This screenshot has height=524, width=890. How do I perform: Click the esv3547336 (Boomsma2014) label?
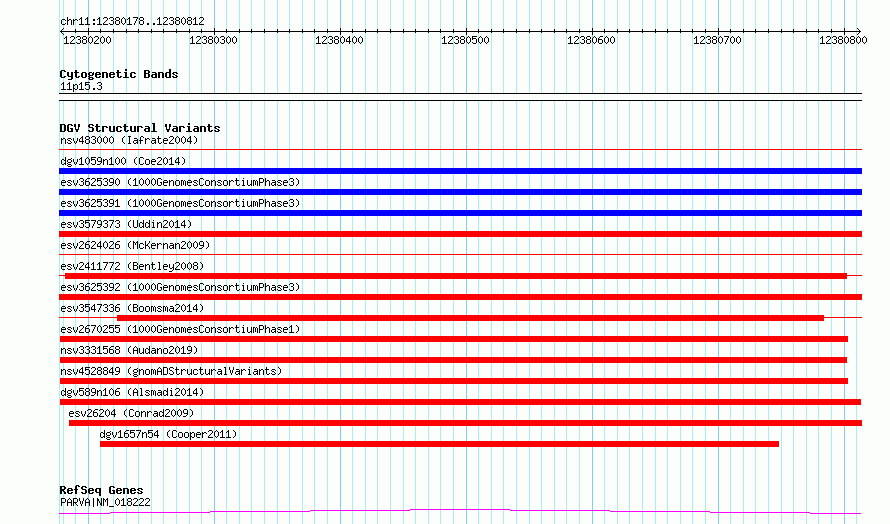coord(132,308)
